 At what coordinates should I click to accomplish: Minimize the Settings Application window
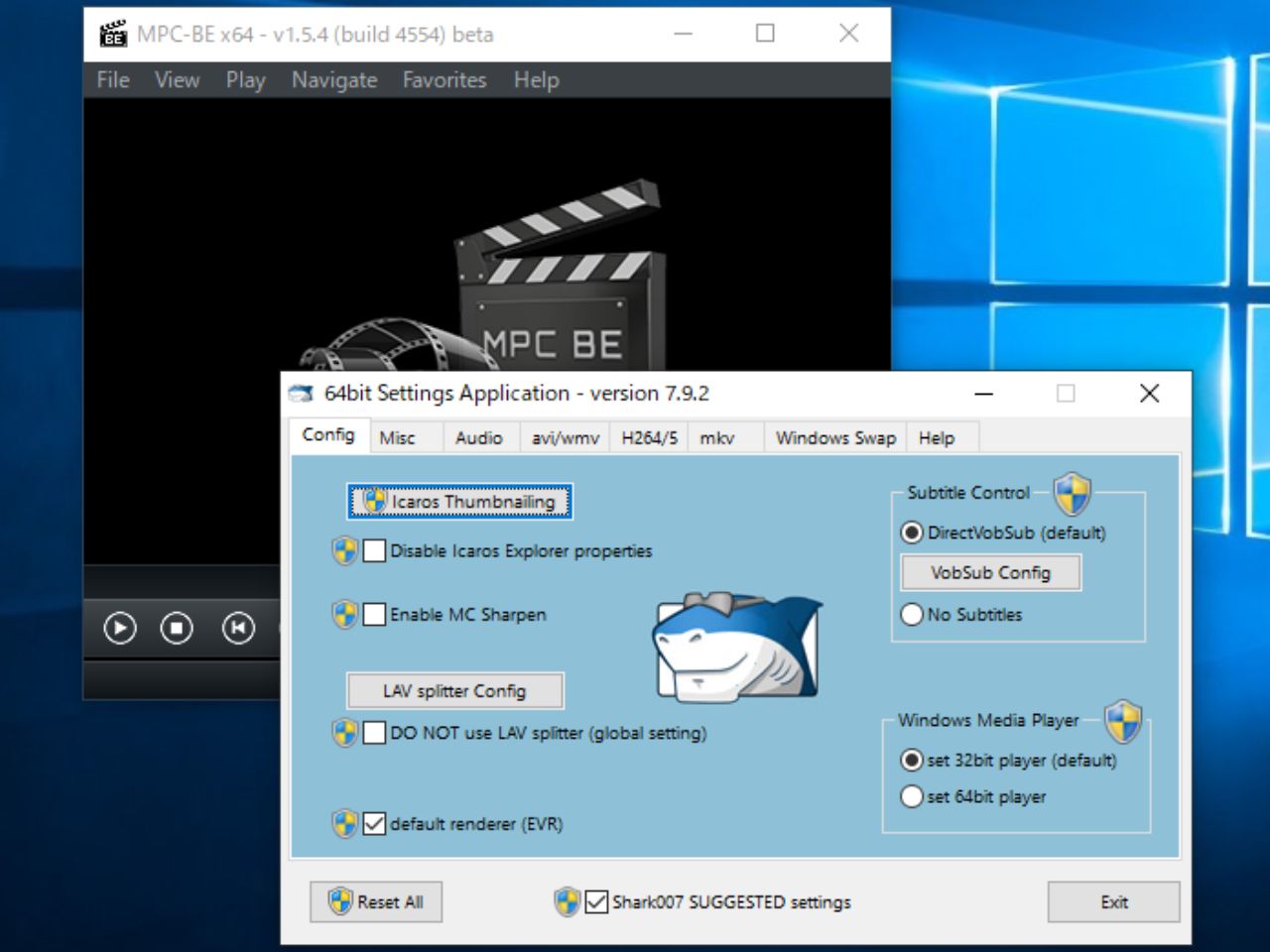tap(983, 394)
